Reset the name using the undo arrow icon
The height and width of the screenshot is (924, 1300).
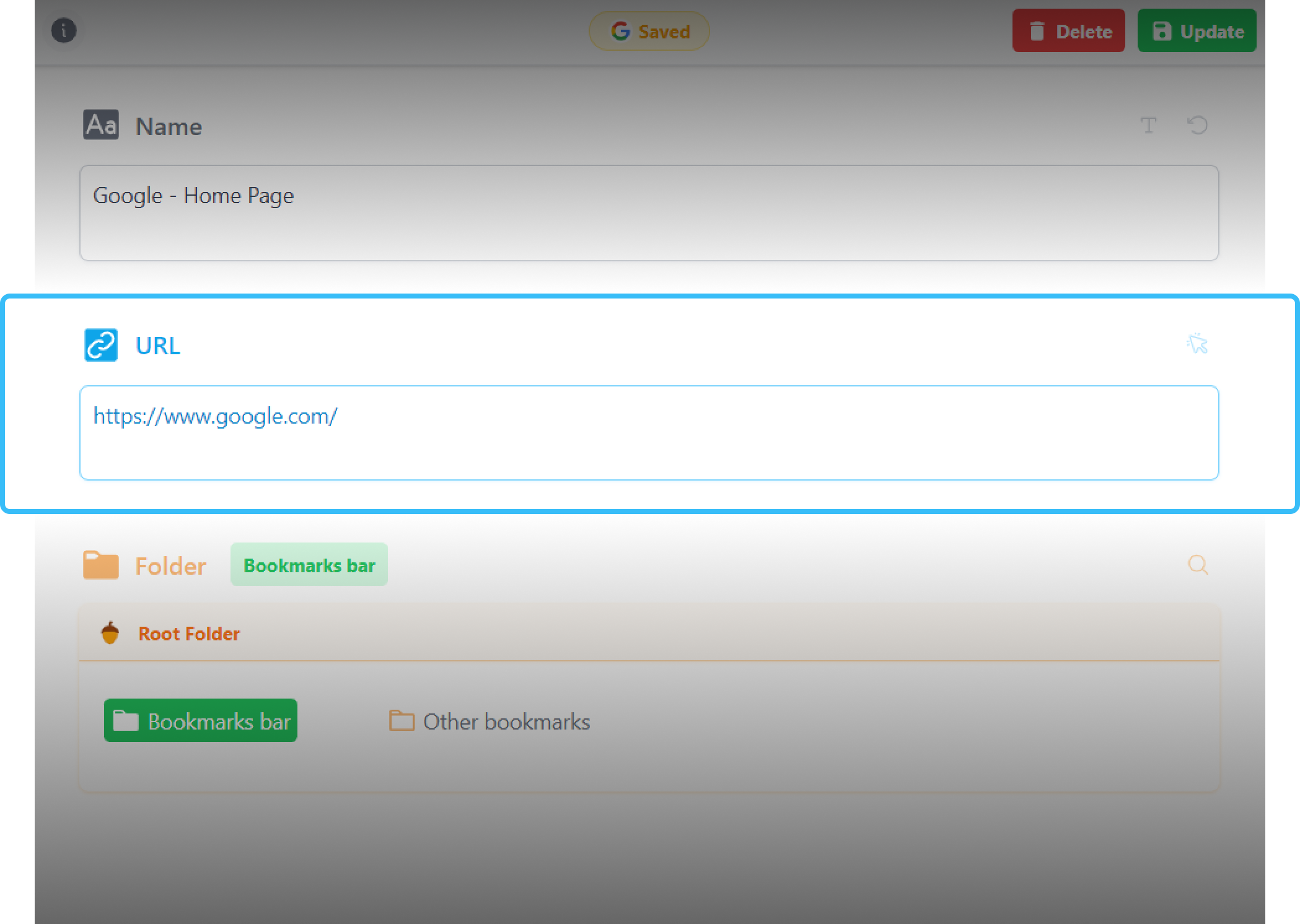click(x=1197, y=126)
